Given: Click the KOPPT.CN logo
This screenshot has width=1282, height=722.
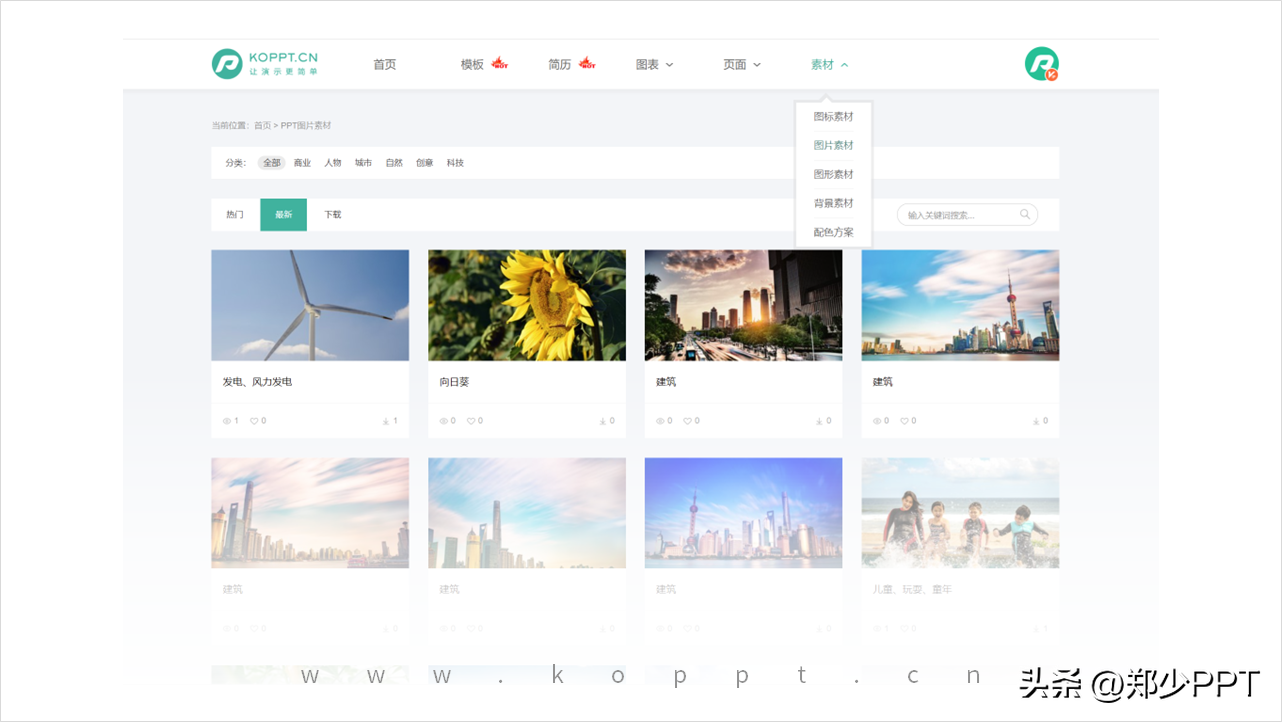Looking at the screenshot, I should click(265, 64).
